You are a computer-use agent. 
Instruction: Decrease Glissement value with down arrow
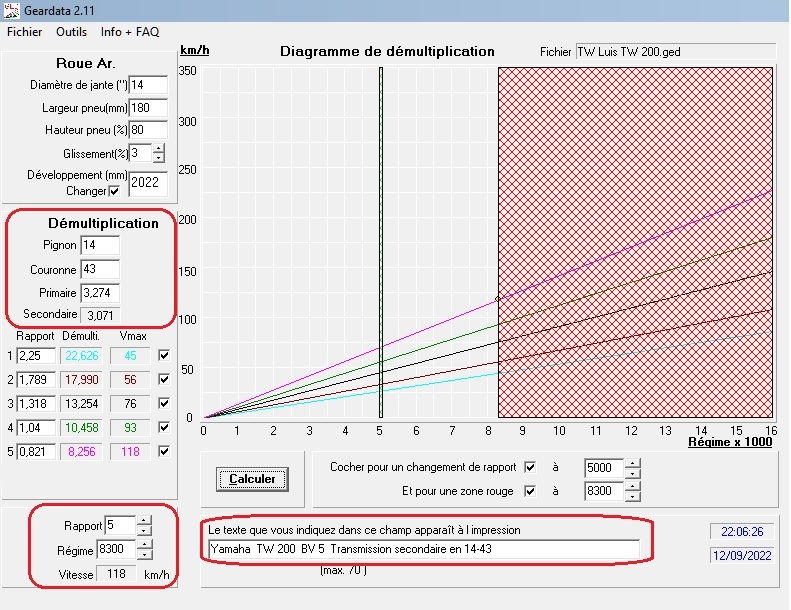[158, 157]
